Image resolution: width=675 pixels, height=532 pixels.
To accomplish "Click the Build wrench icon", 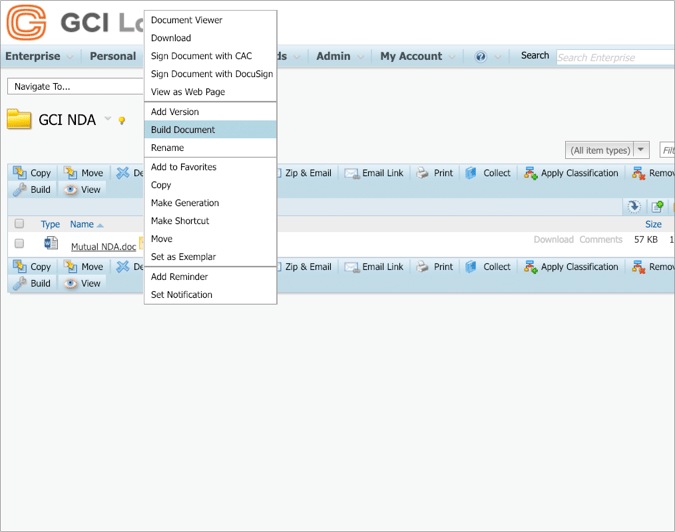I will click(20, 190).
